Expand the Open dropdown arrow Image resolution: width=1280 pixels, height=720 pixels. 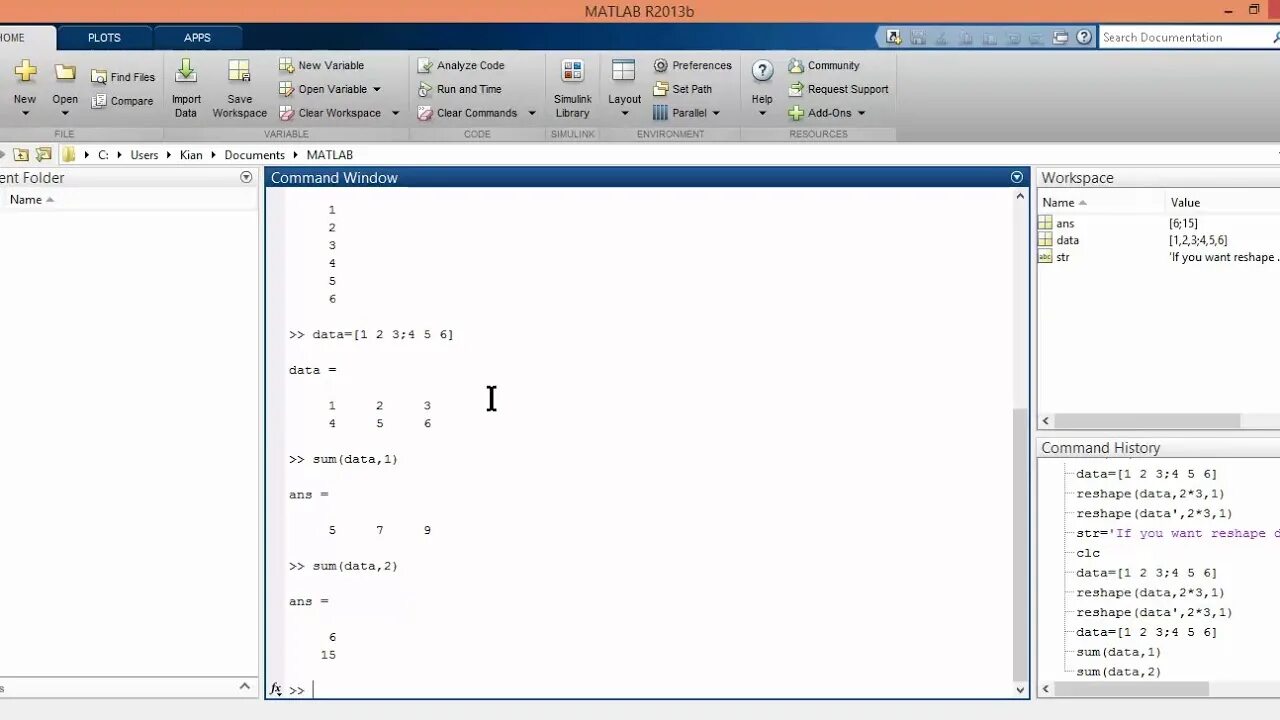pos(65,113)
